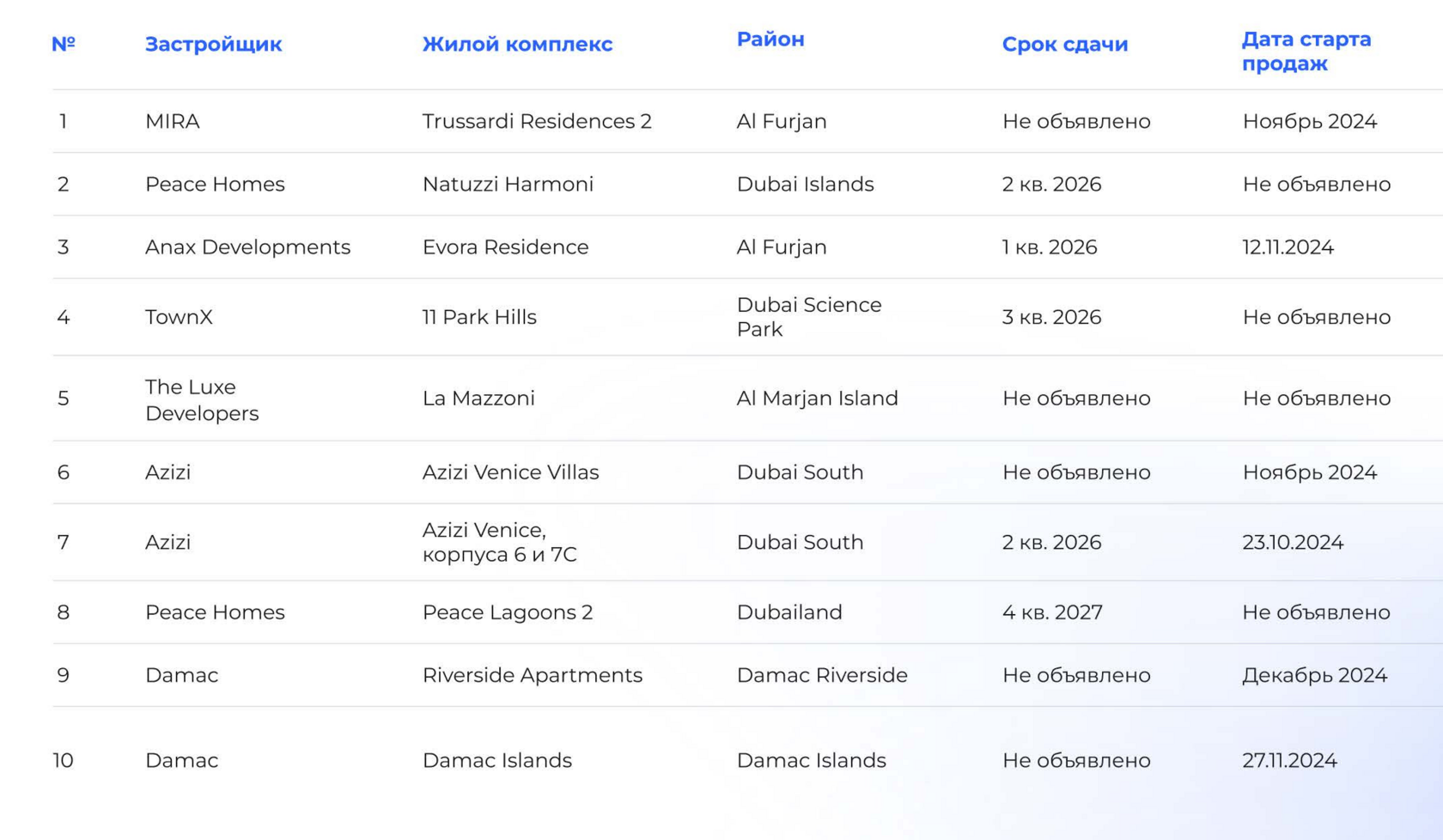Click "2 кв. 2026" in Azizi Venice корпуса row
This screenshot has width=1443, height=840.
(1051, 543)
